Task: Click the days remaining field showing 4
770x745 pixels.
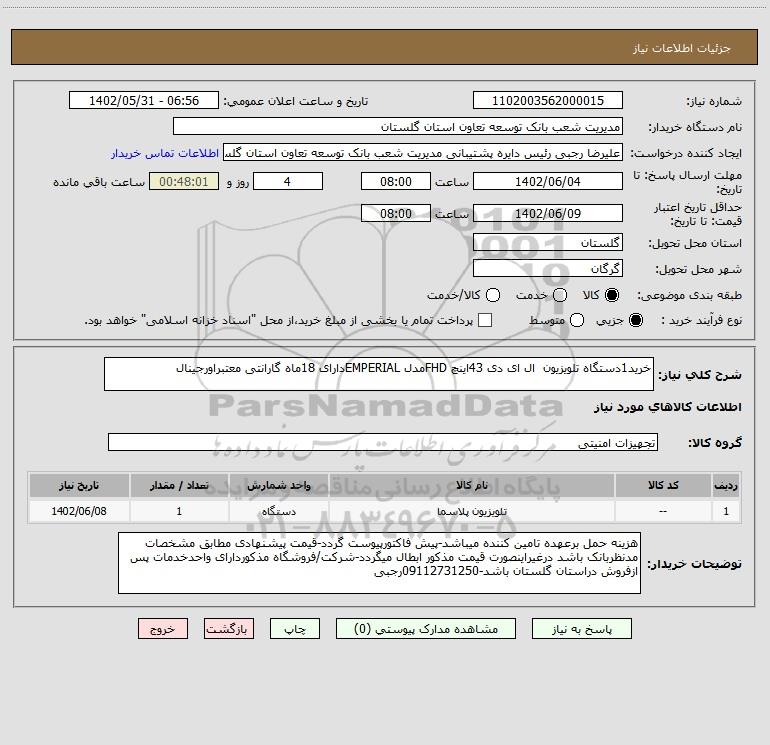Action: [288, 182]
